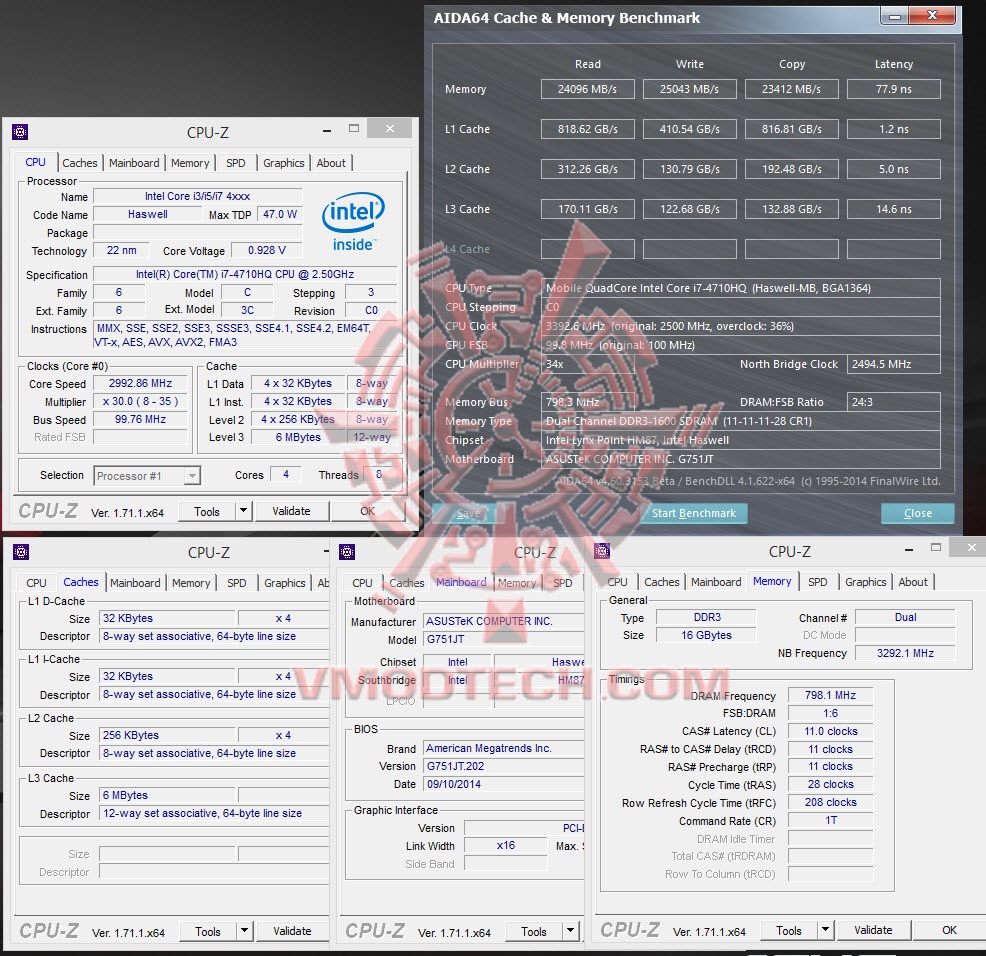Open Tools dropdown arrow in Caches window
Image resolution: width=986 pixels, height=956 pixels.
[x=245, y=930]
